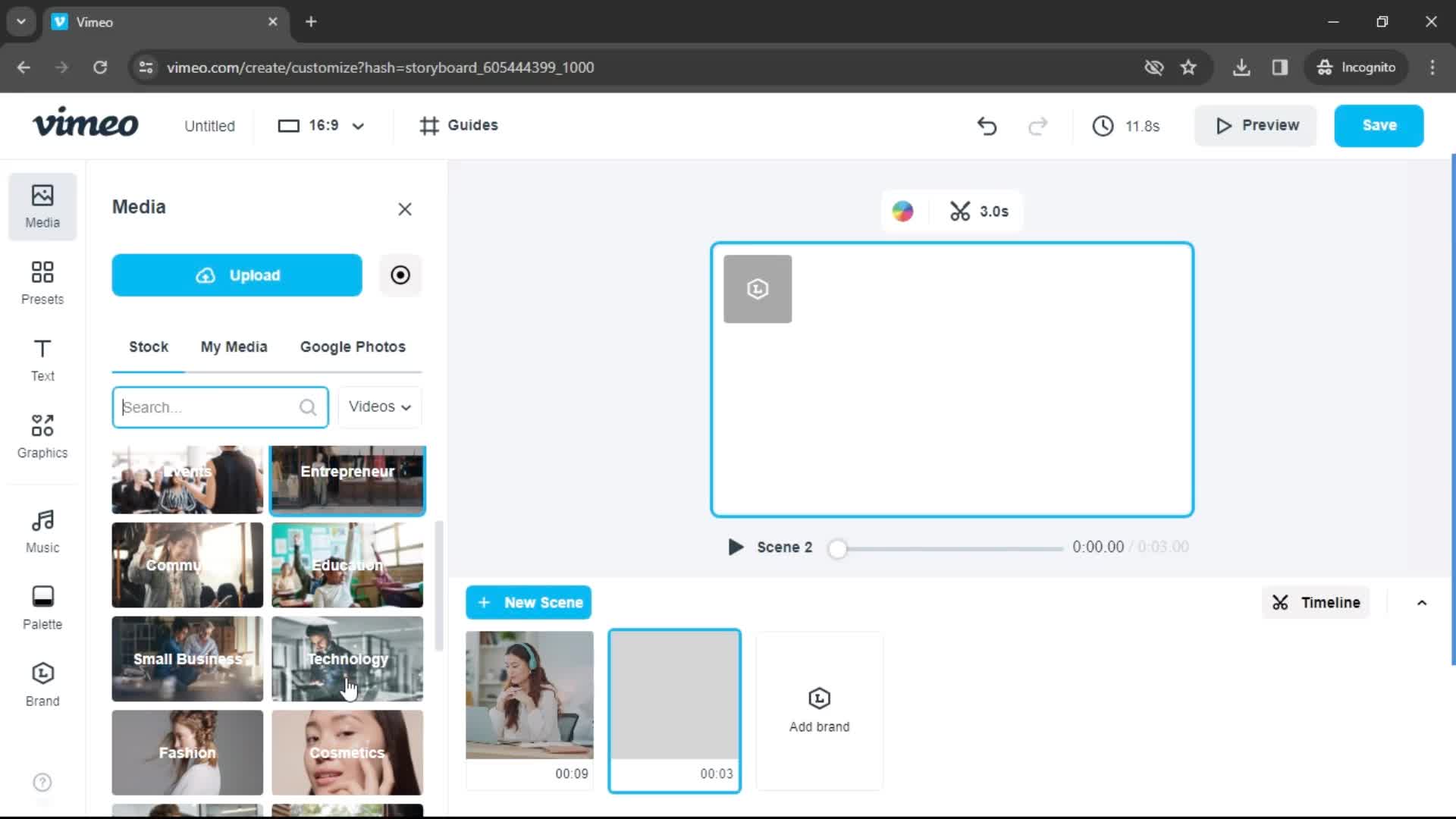Expand the Videos filter dropdown

380,407
